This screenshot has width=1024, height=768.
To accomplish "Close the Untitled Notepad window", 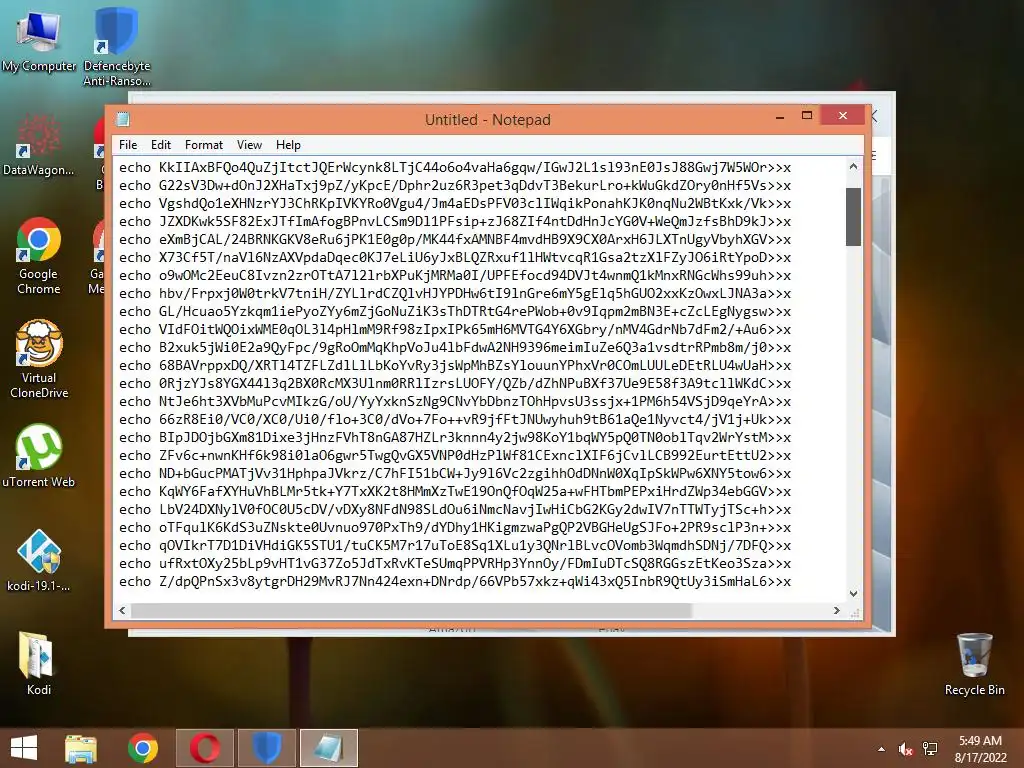I will (842, 116).
